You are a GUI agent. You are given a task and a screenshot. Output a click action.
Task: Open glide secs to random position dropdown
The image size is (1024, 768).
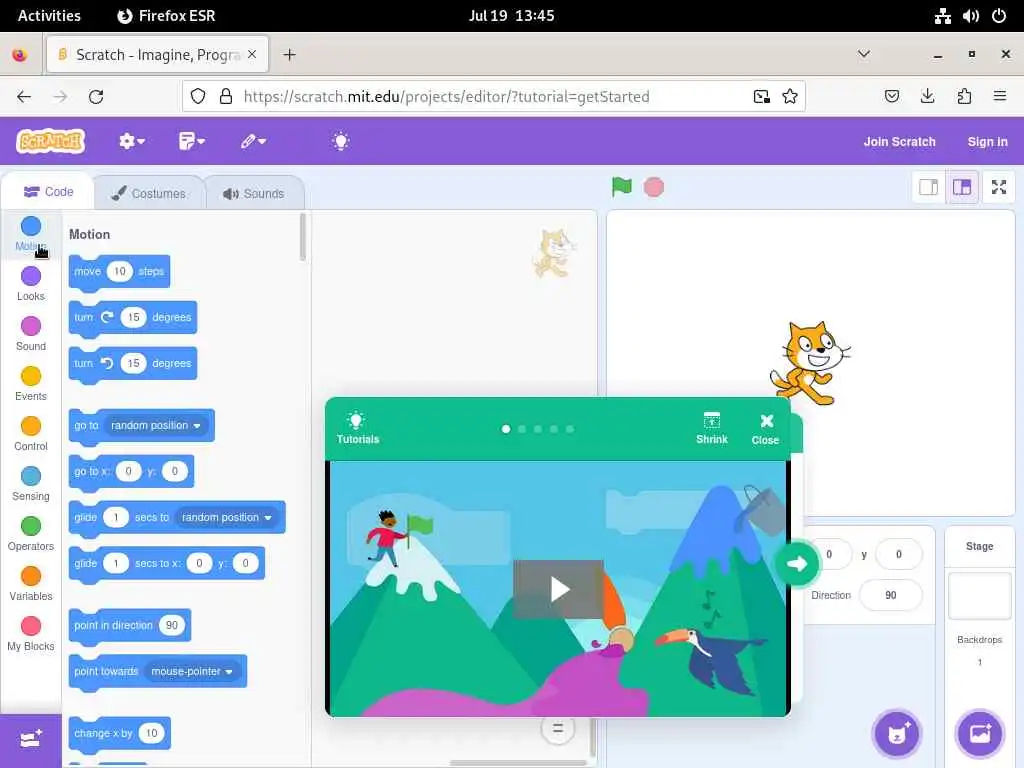227,517
